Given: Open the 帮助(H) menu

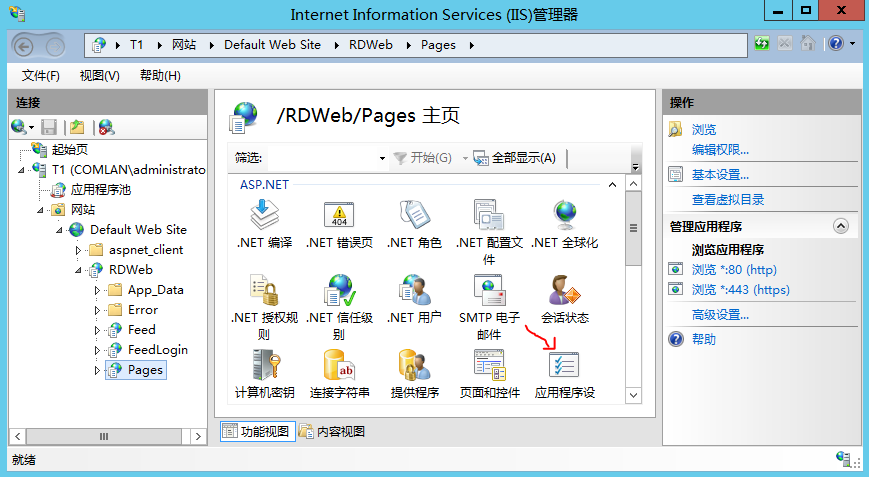Looking at the screenshot, I should [x=160, y=75].
